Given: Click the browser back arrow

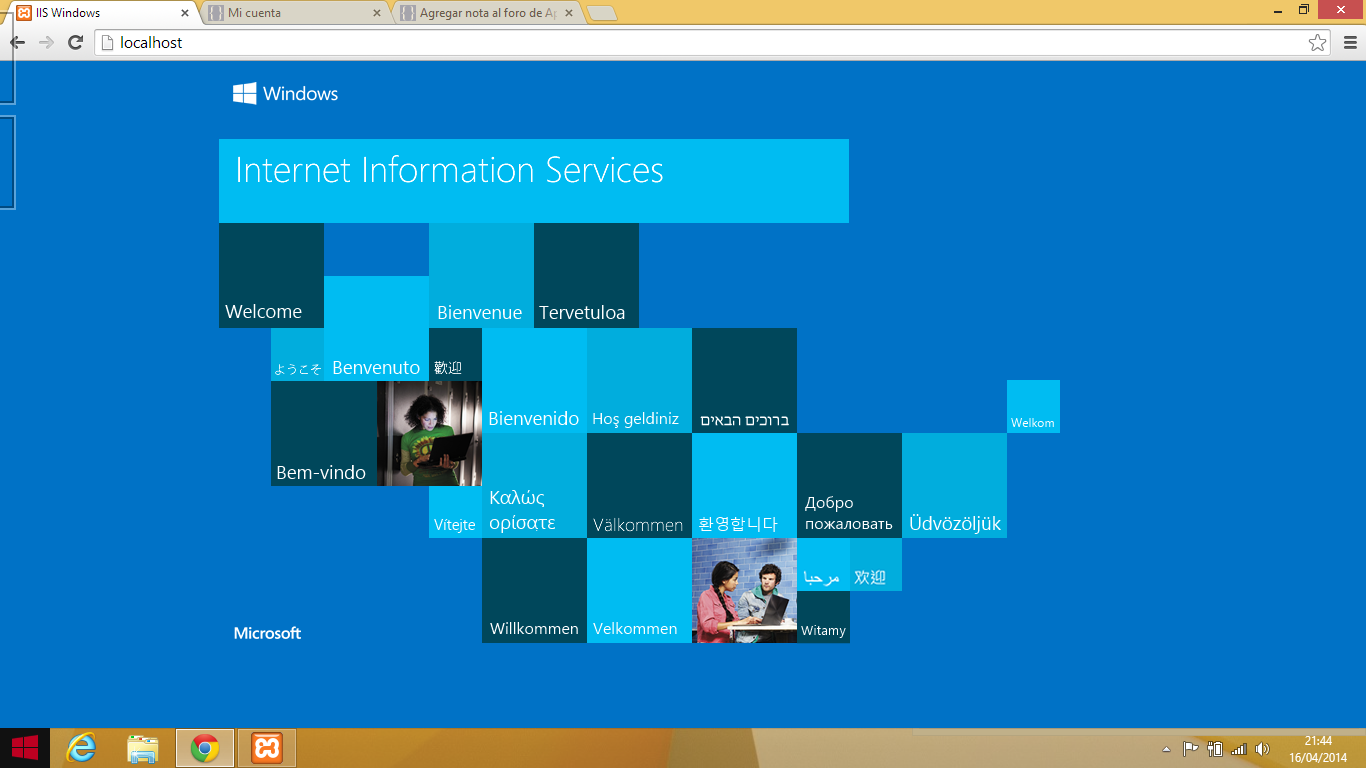Looking at the screenshot, I should click(x=17, y=42).
